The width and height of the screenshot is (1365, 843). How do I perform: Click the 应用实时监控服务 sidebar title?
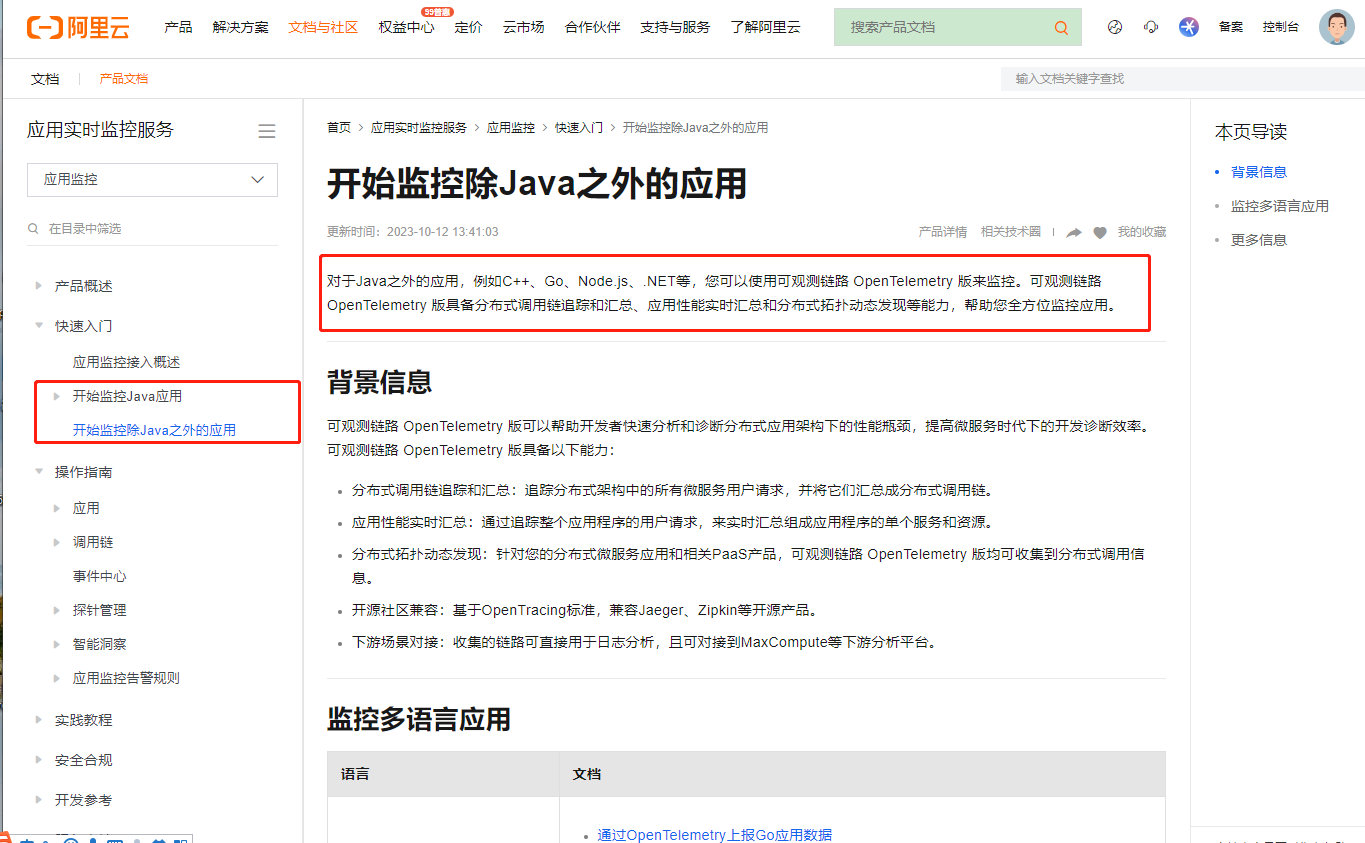[x=100, y=130]
